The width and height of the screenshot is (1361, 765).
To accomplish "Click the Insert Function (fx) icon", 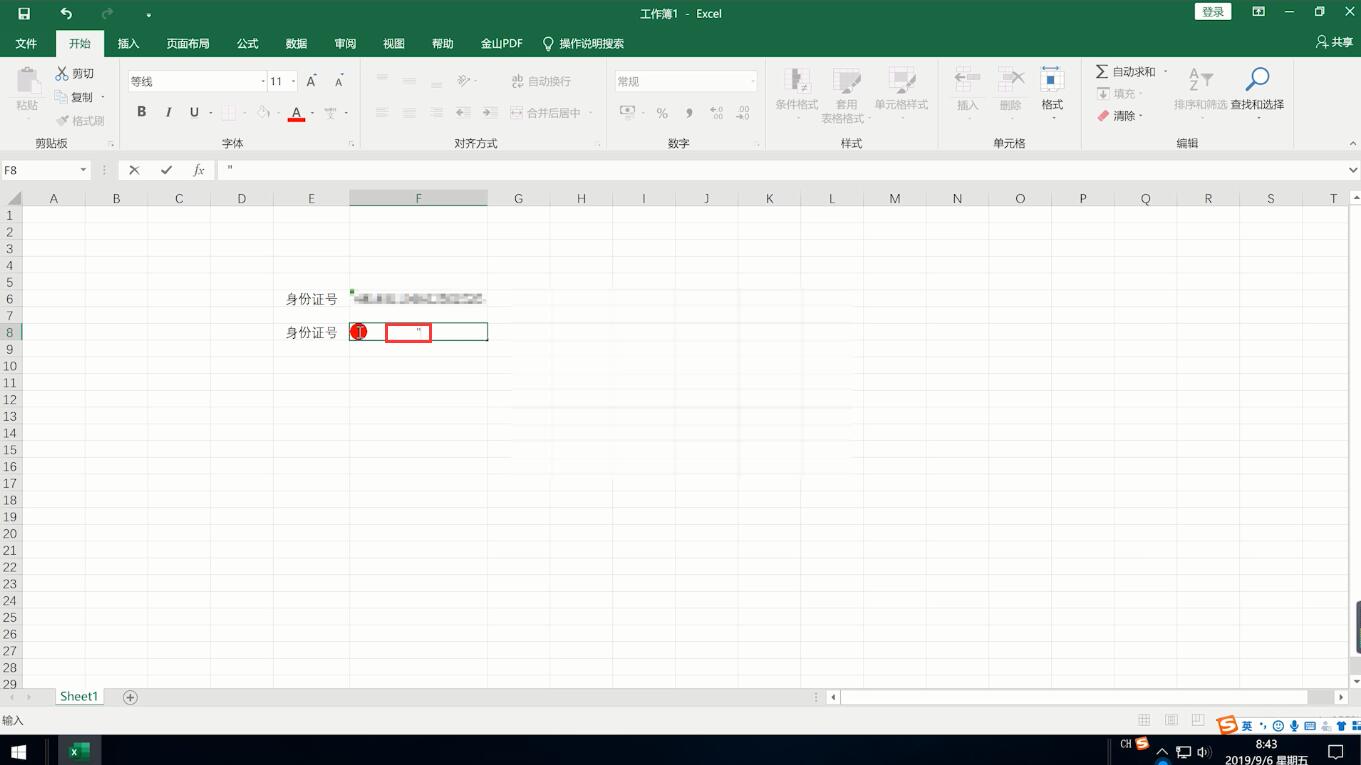I will (x=198, y=170).
